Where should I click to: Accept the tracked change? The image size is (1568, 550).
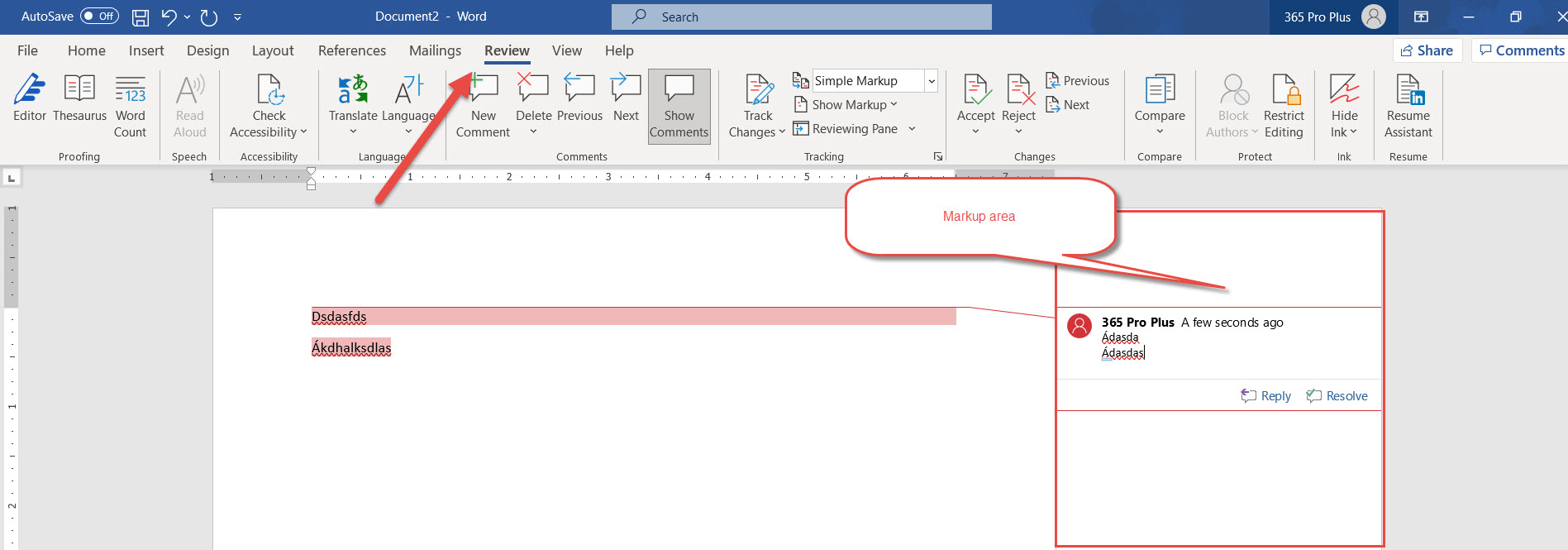coord(975,89)
